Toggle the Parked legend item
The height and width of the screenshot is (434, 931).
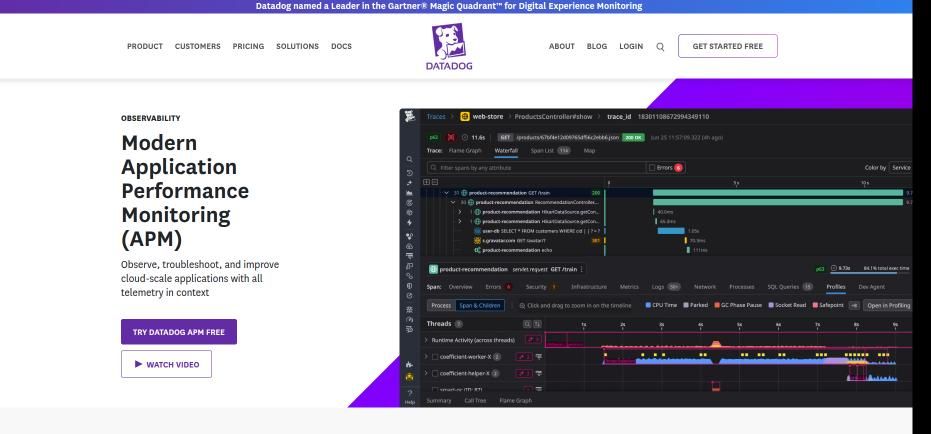[x=695, y=305]
